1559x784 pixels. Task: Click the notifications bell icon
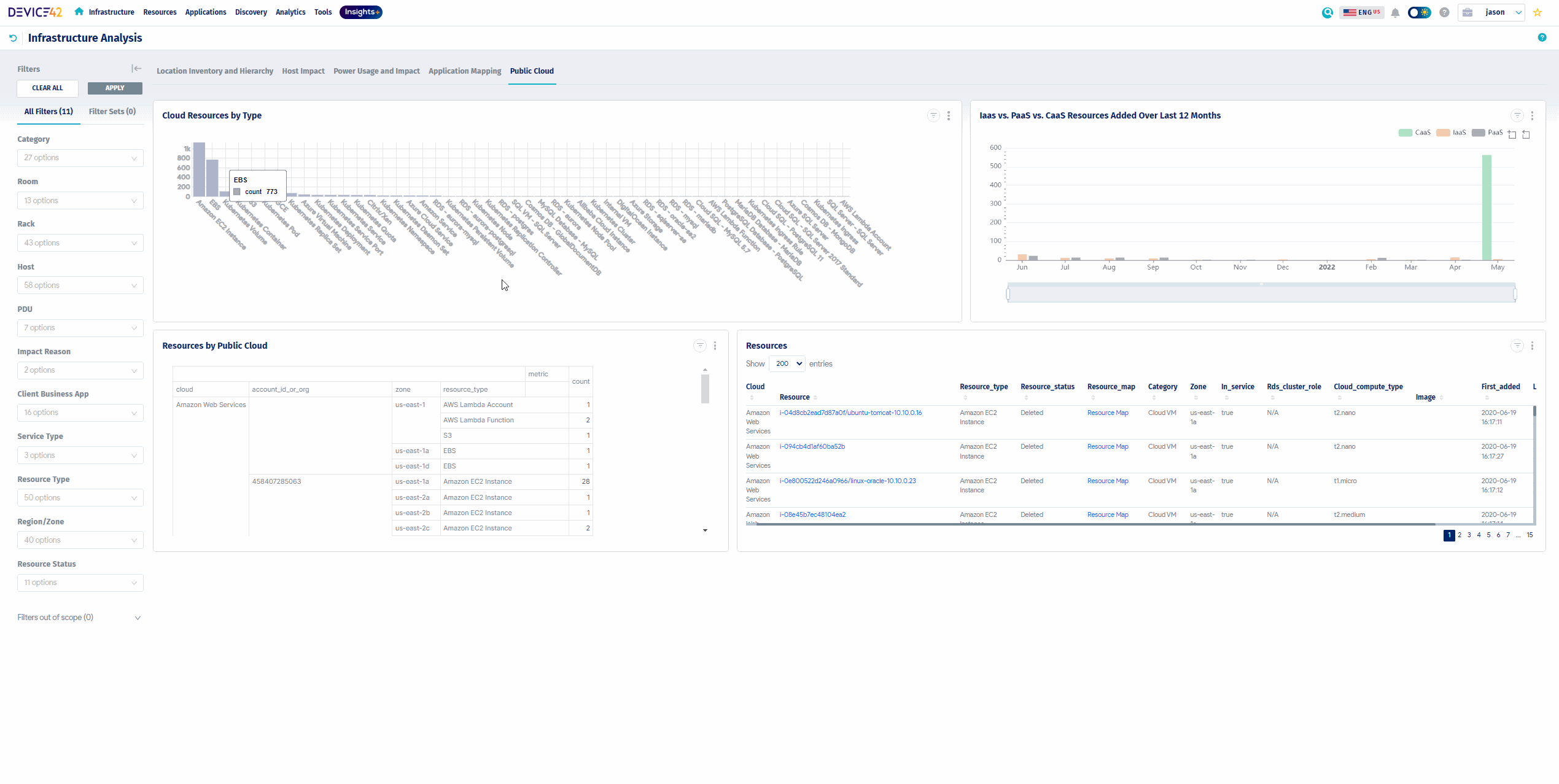coord(1395,12)
